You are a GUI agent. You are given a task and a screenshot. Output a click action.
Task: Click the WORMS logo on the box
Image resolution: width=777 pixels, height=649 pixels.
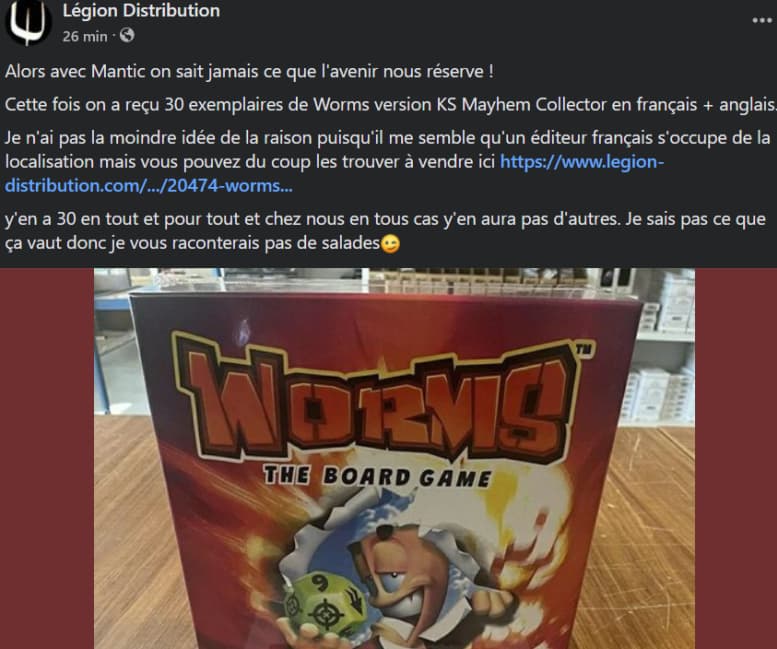pos(381,398)
